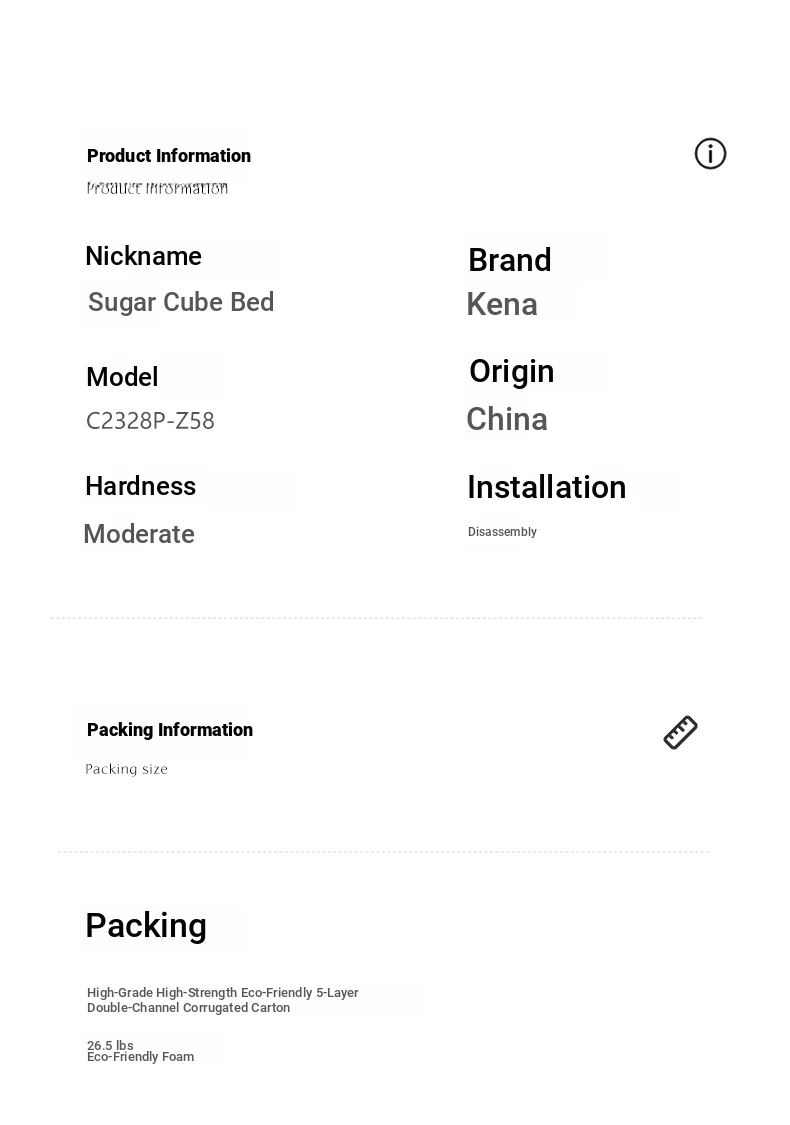This screenshot has height=1125, width=790.
Task: Select the Corrugated Carton description text
Action: coord(222,1000)
